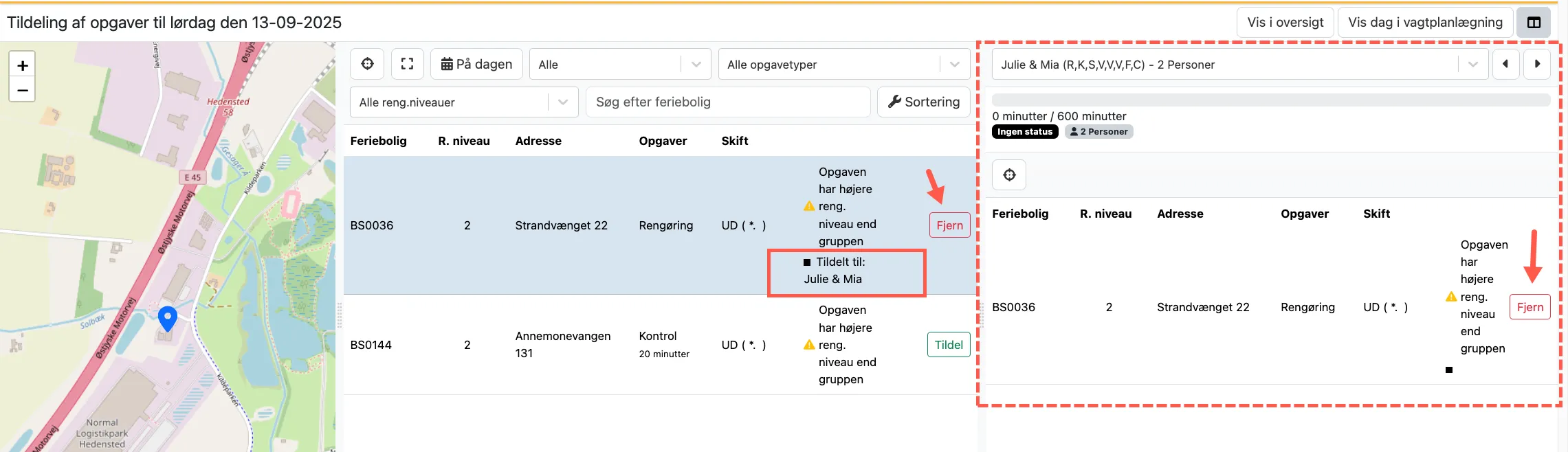
Task: Open the Alle dropdown filter
Action: (619, 64)
